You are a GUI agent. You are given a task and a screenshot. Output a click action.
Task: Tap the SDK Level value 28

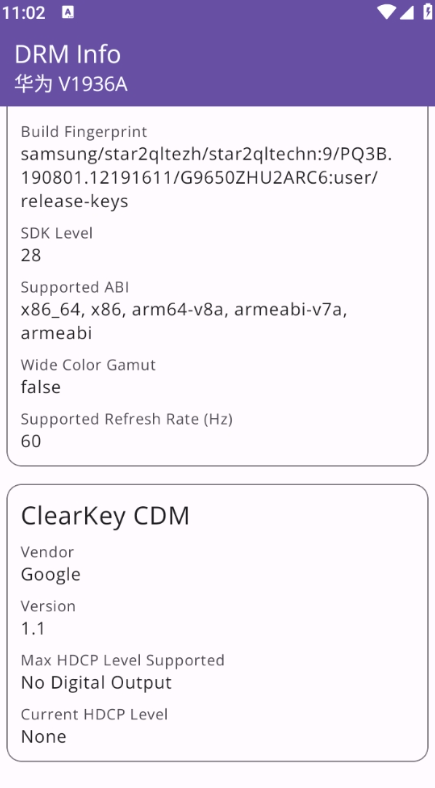coord(31,255)
